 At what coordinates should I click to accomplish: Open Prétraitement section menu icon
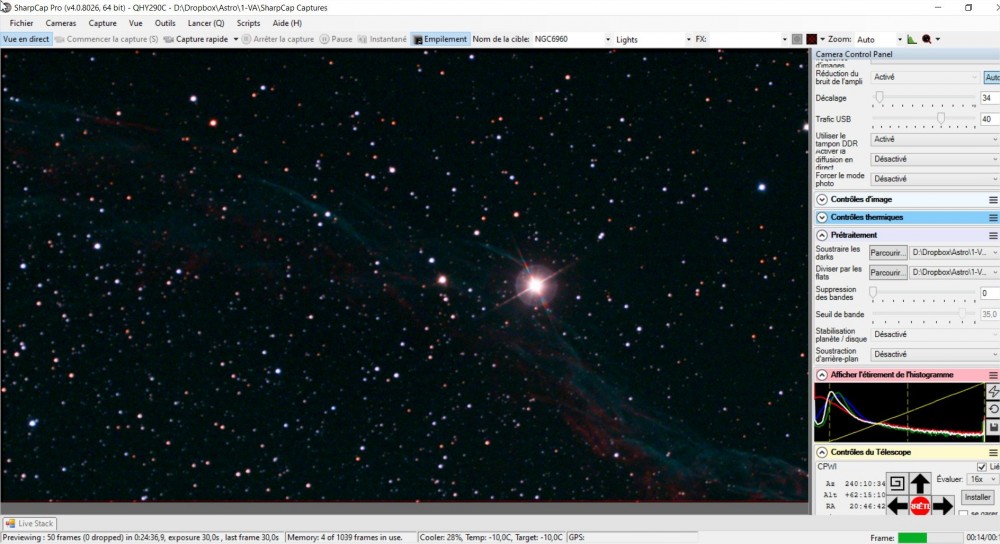coord(993,235)
